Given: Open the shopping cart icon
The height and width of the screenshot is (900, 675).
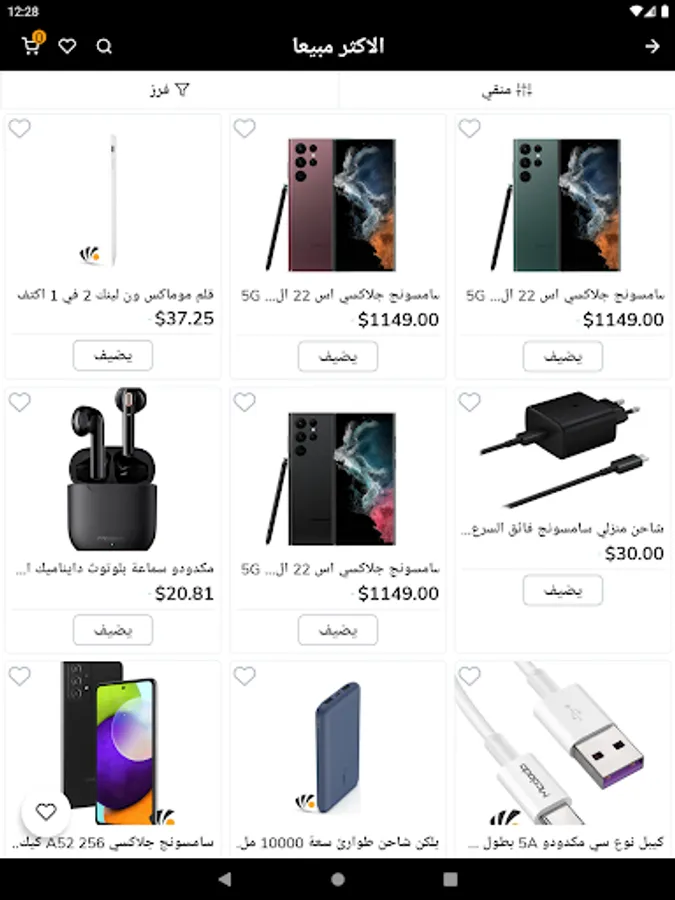Looking at the screenshot, I should (x=32, y=45).
